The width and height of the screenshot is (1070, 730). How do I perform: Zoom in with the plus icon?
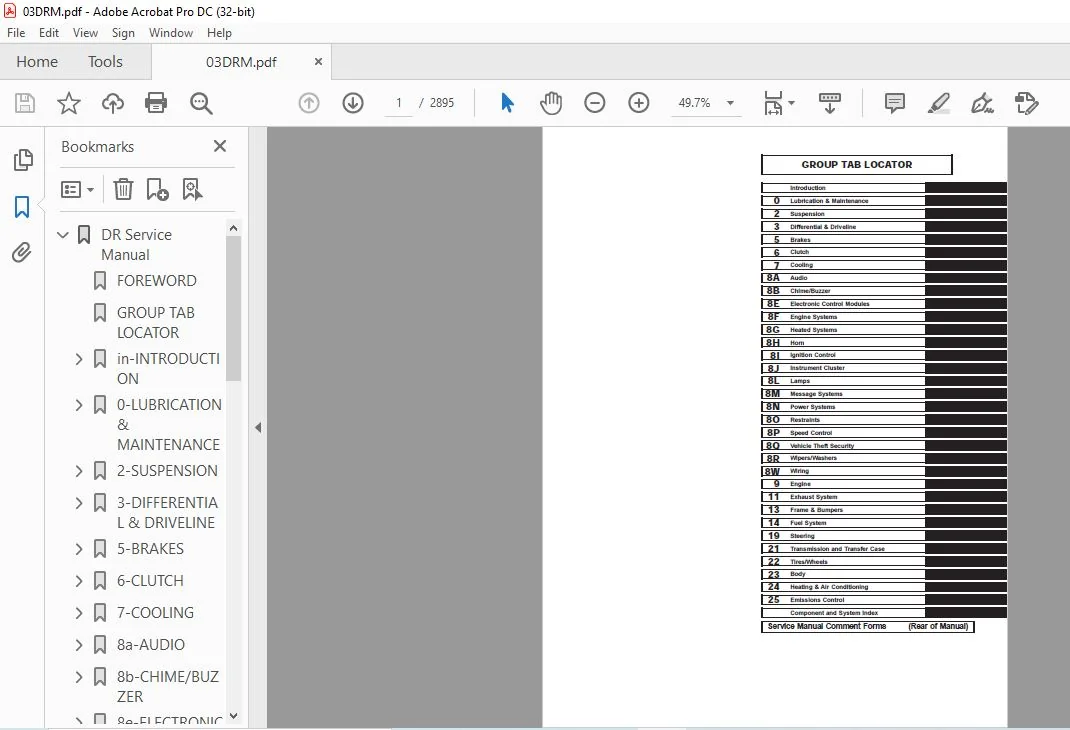click(639, 103)
